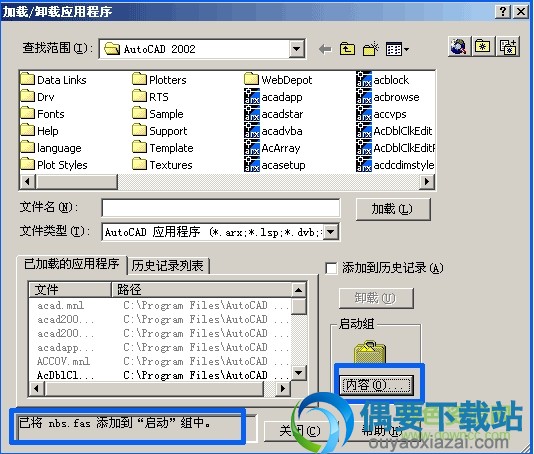Select the acbrowse arx file
This screenshot has height=454, width=534.
tap(388, 97)
